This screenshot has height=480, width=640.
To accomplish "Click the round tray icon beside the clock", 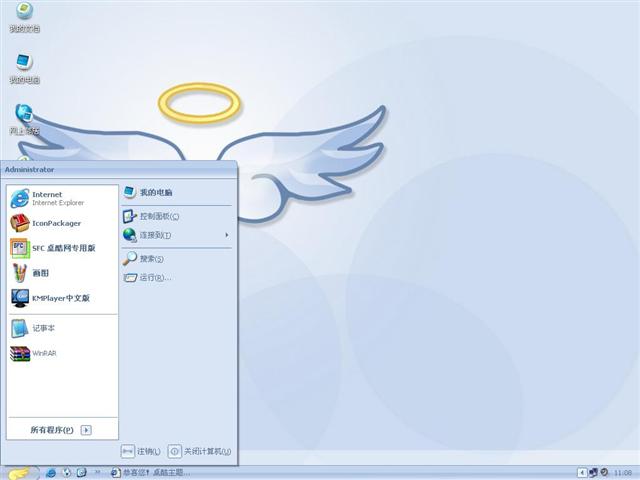I will (604, 472).
